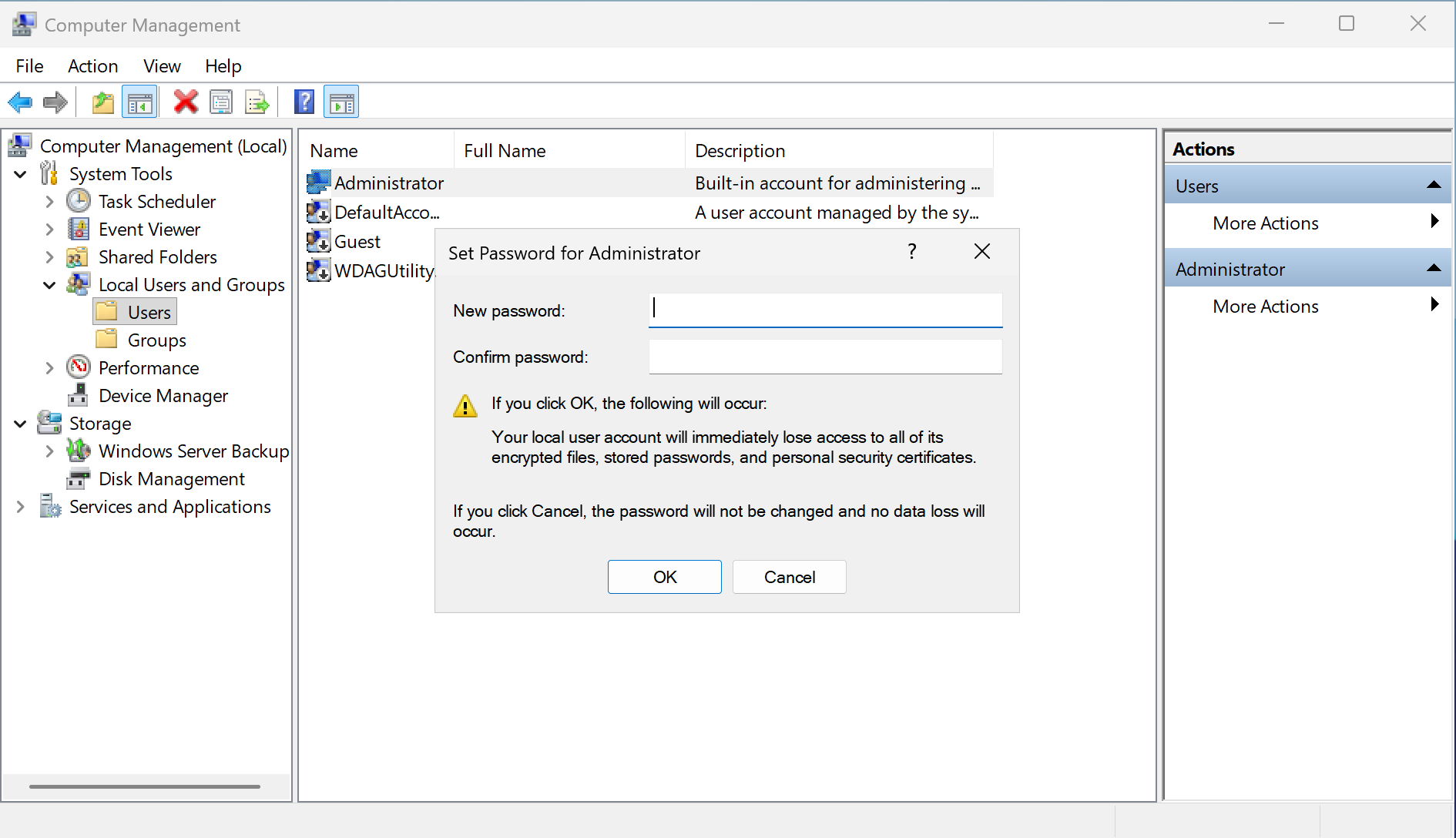The image size is (1456, 838).
Task: Click the Up one level folder icon
Action: coord(103,102)
